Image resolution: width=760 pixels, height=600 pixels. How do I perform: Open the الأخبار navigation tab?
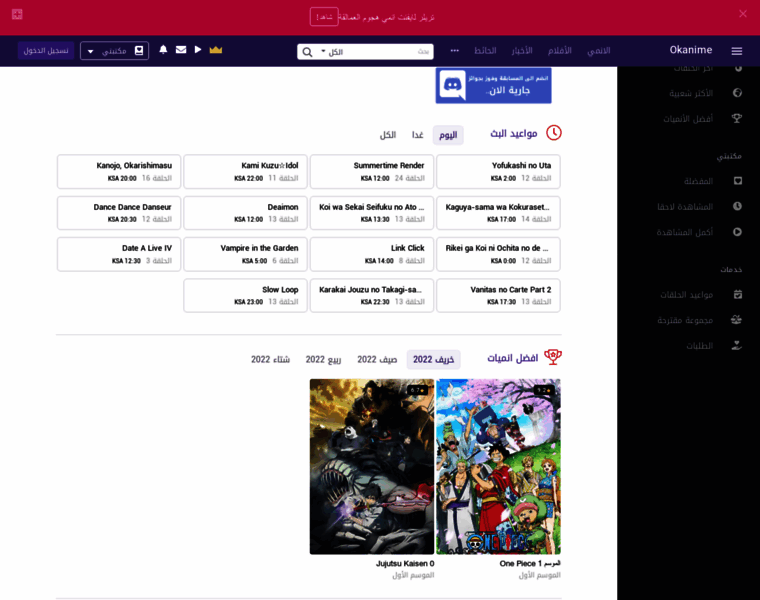(x=522, y=51)
